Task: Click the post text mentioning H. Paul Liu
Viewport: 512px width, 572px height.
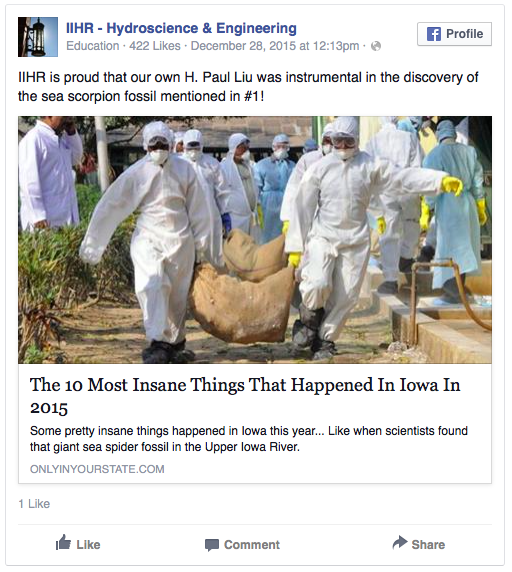Action: pos(248,87)
